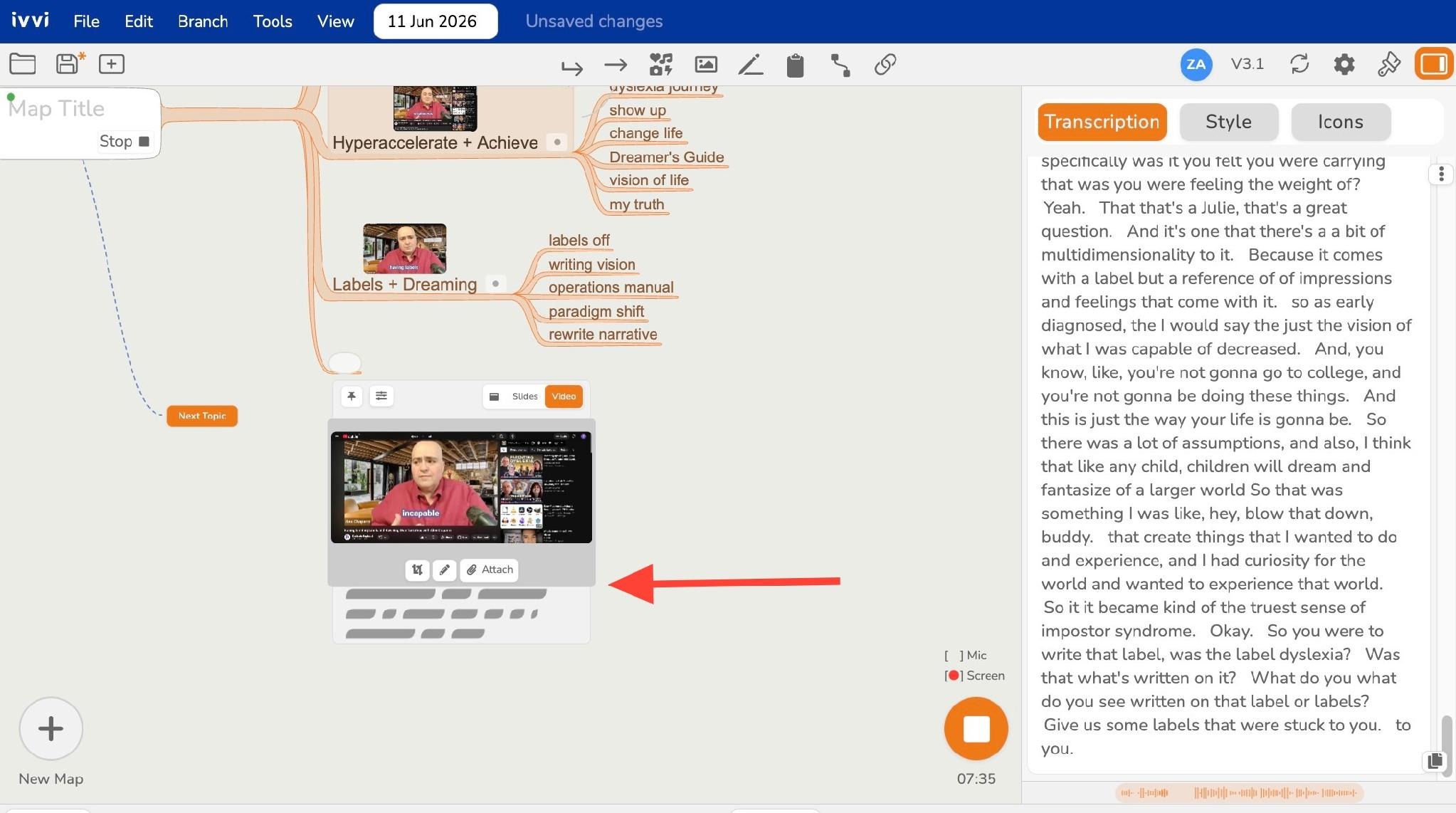
Task: Click the link chain icon
Action: click(x=885, y=64)
